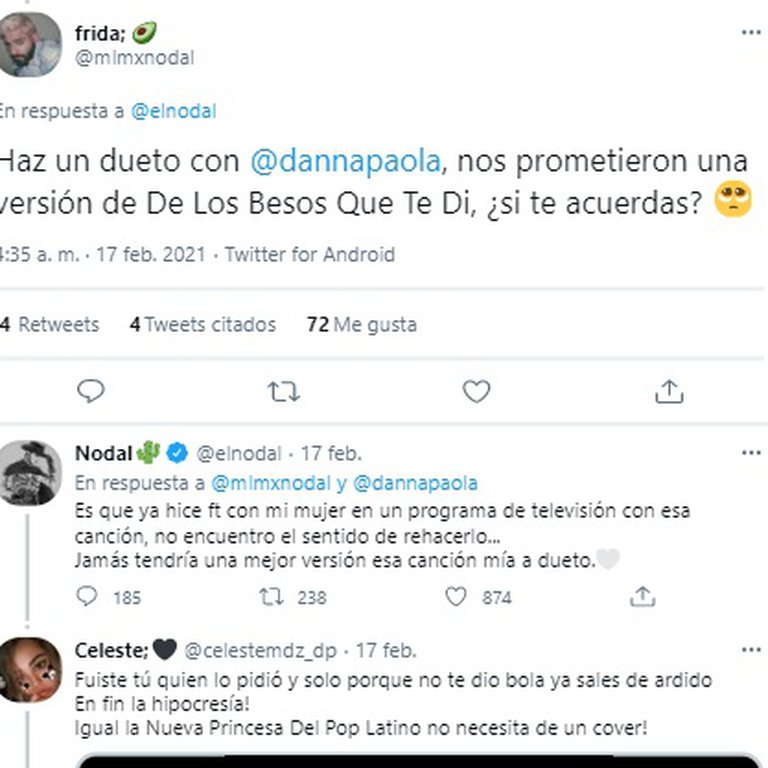Like Nodal's reply with 874 likes
The image size is (768, 768).
(x=456, y=597)
